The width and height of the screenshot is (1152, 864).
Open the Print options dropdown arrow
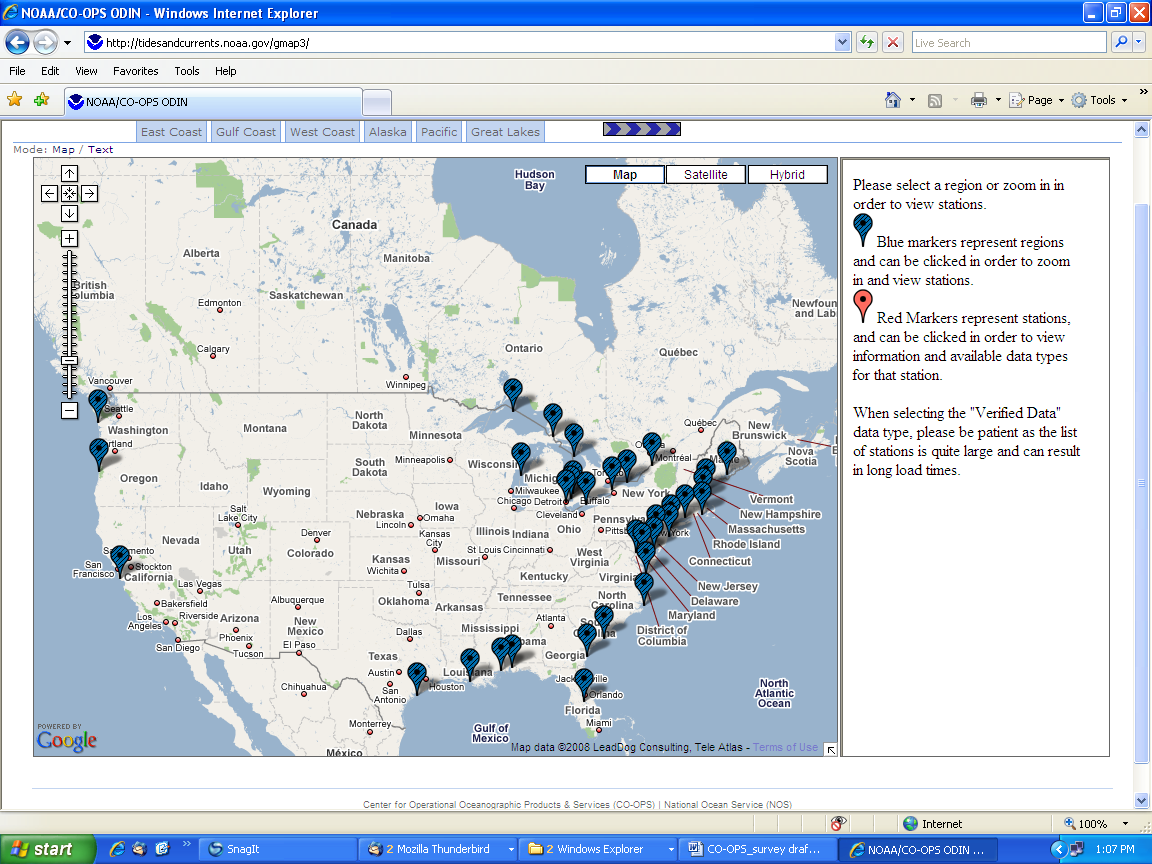[x=998, y=100]
